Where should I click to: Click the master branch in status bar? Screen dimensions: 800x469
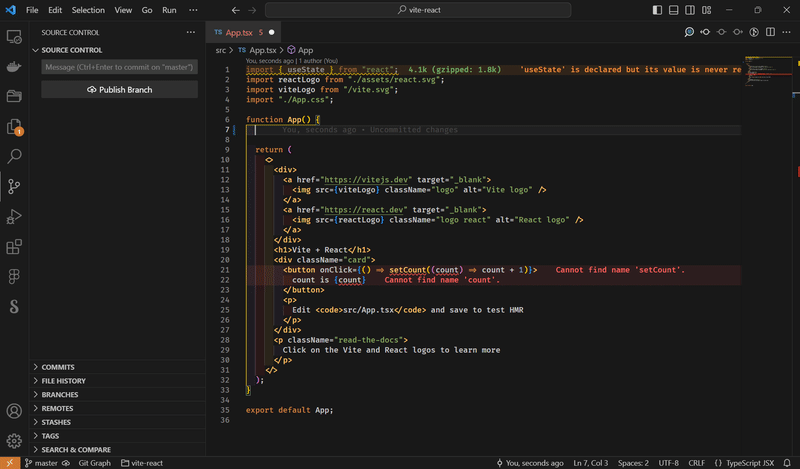pyautogui.click(x=41, y=463)
